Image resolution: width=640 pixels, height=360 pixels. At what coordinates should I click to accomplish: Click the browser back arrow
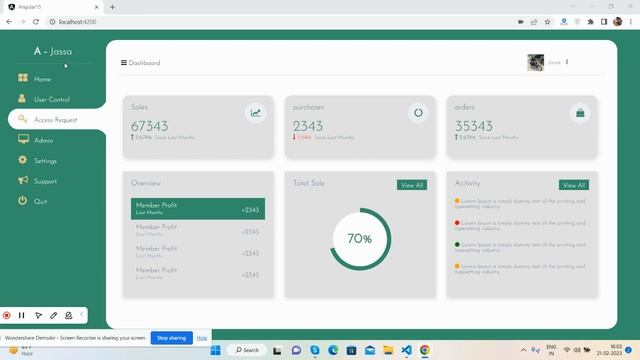click(9, 22)
